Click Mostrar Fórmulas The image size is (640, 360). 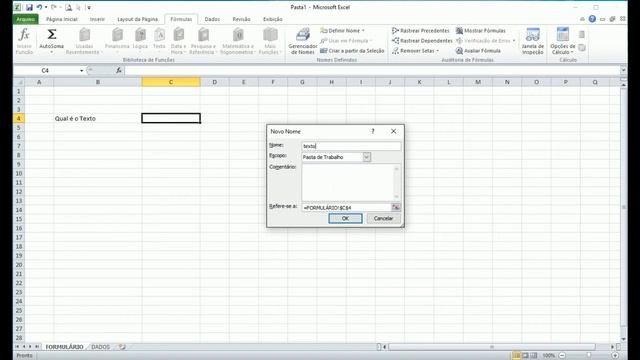click(x=480, y=31)
